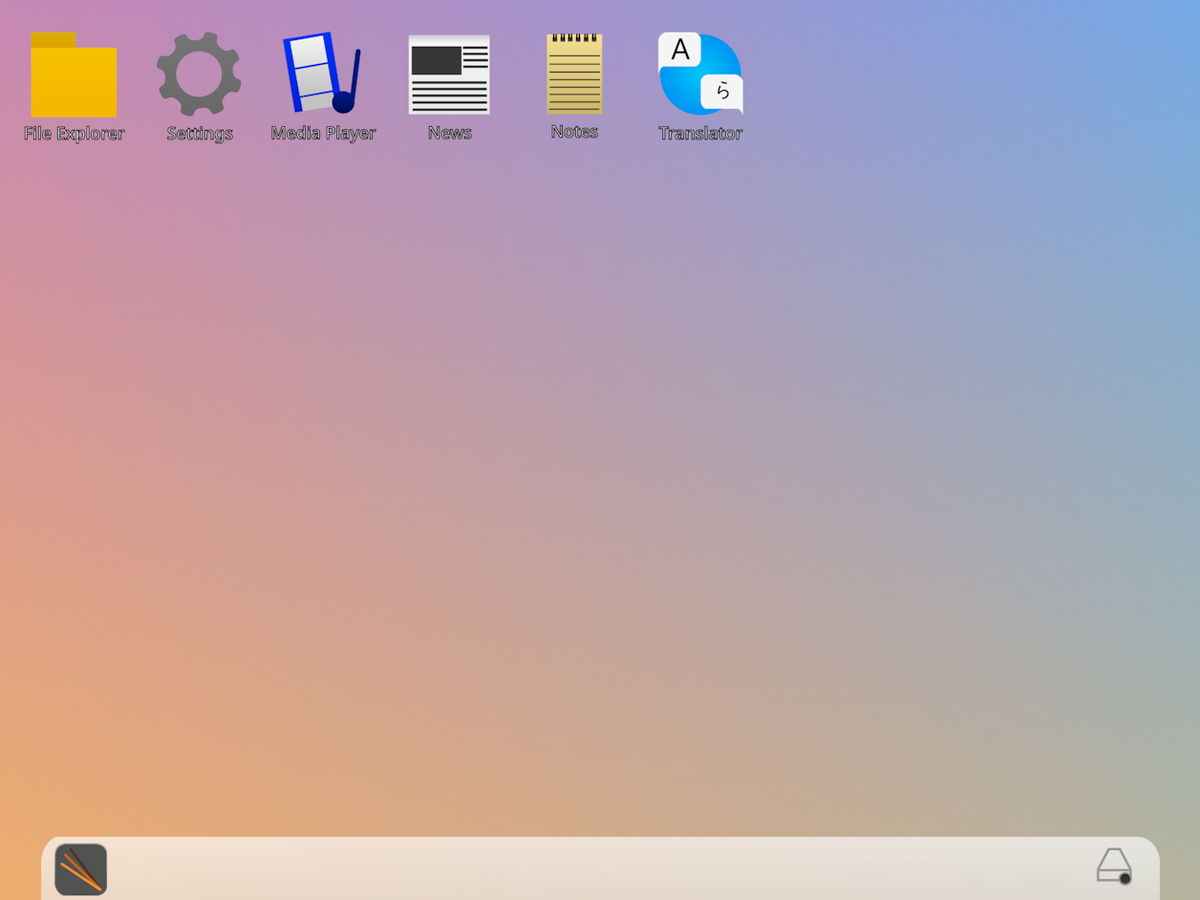Click the dock bar background

coord(600,868)
